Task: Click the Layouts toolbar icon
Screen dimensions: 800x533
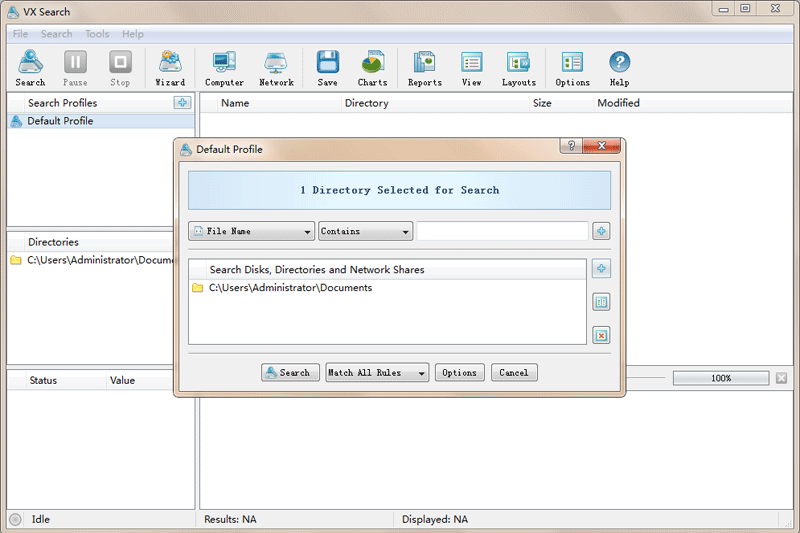Action: click(x=518, y=68)
